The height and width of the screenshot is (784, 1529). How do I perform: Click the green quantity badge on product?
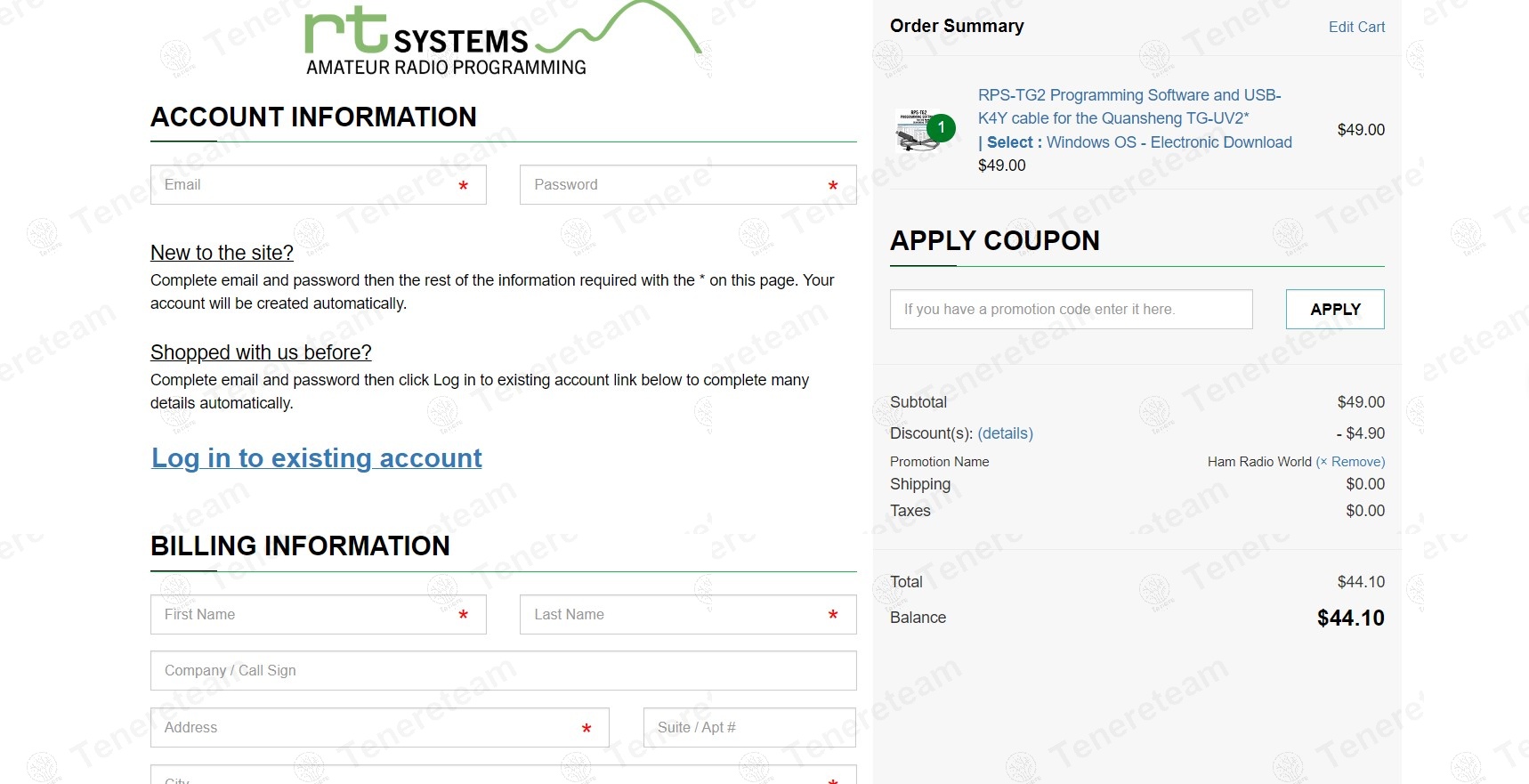click(941, 128)
